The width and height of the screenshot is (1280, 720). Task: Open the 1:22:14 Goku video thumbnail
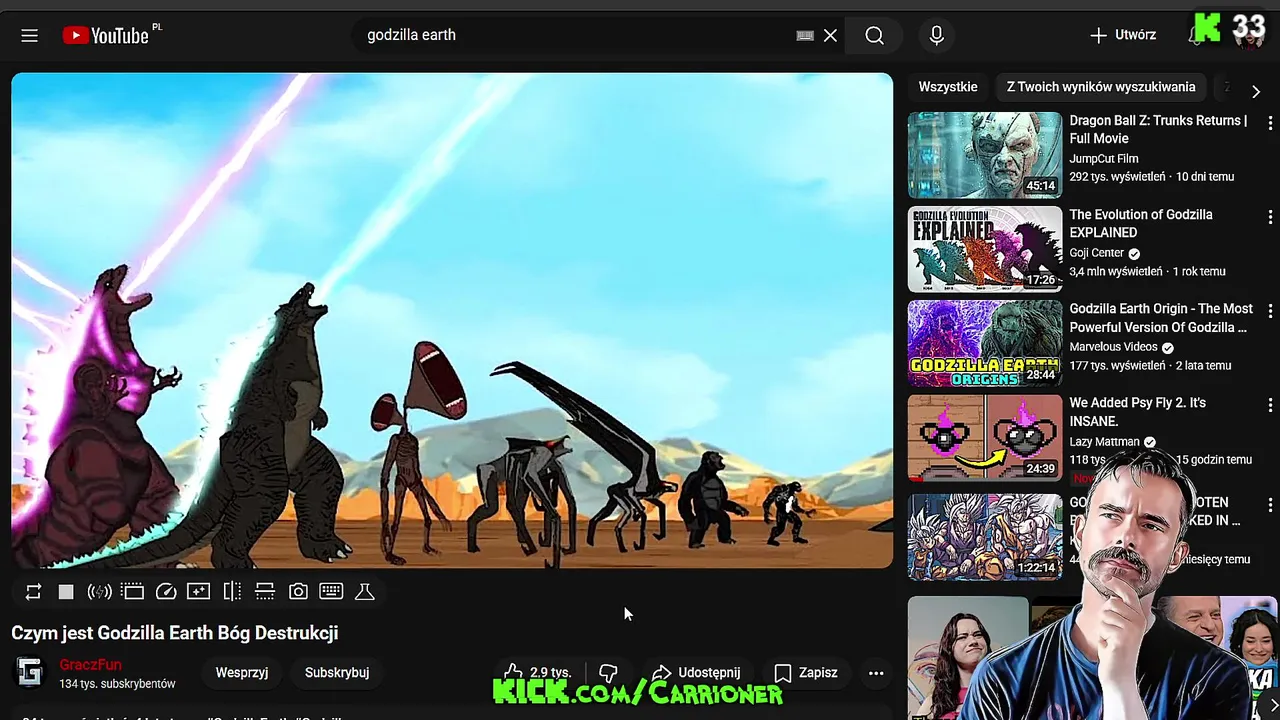(985, 537)
